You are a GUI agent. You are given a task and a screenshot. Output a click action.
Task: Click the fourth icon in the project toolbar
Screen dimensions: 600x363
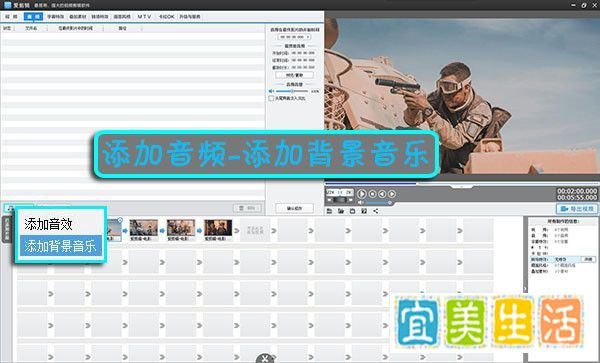click(364, 211)
